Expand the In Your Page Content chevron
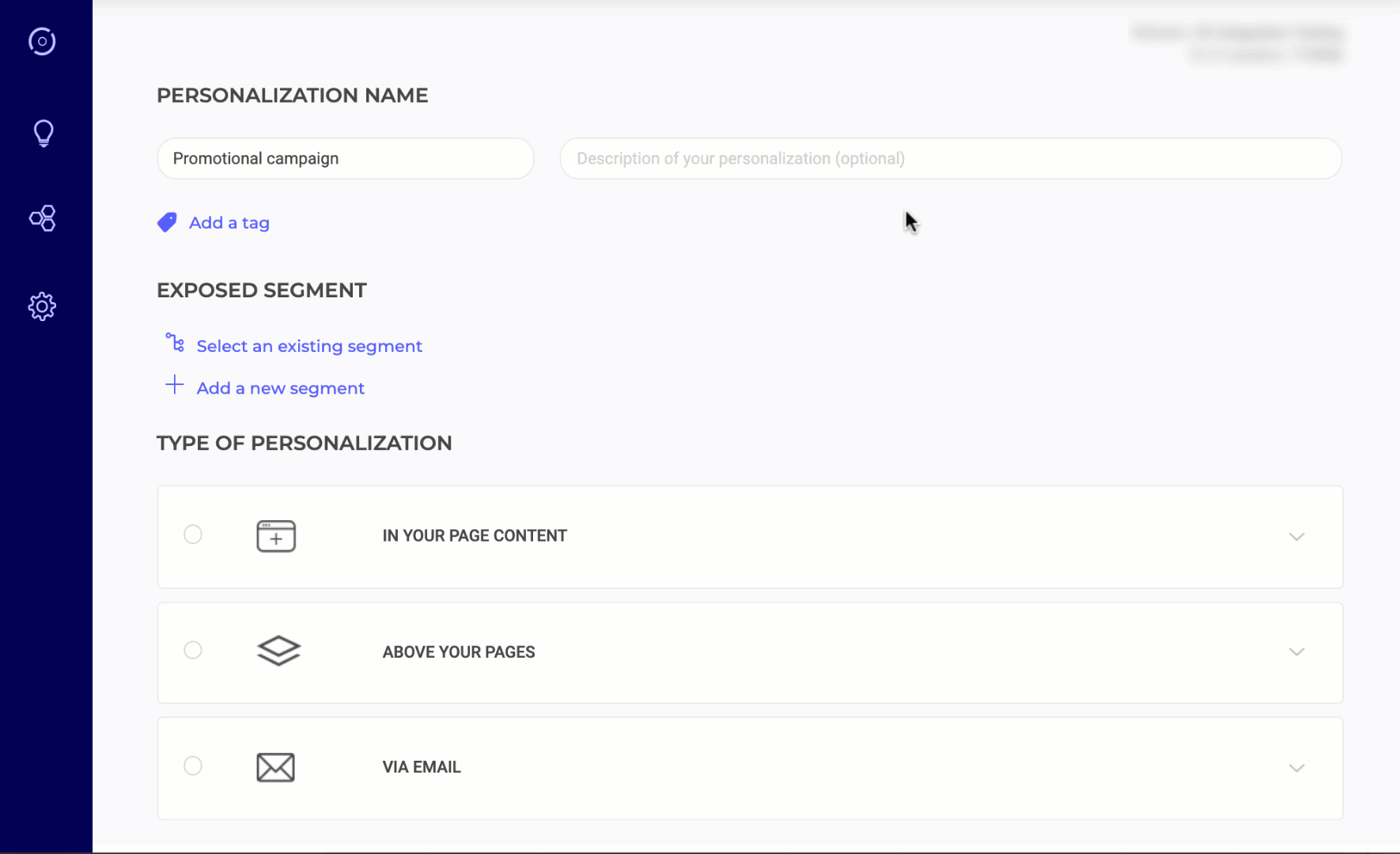1400x854 pixels. pyautogui.click(x=1296, y=537)
